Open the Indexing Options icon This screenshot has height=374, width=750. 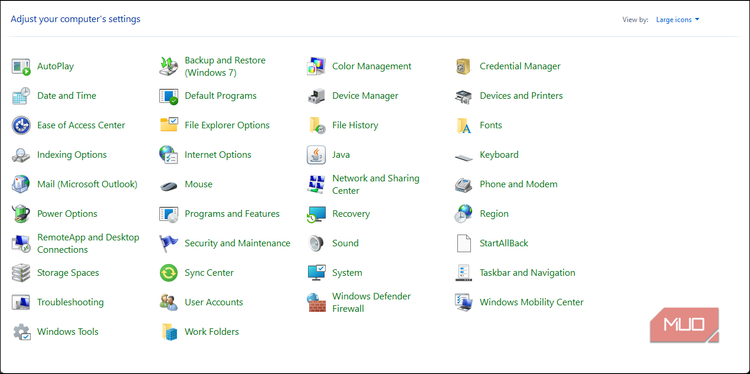tap(21, 155)
